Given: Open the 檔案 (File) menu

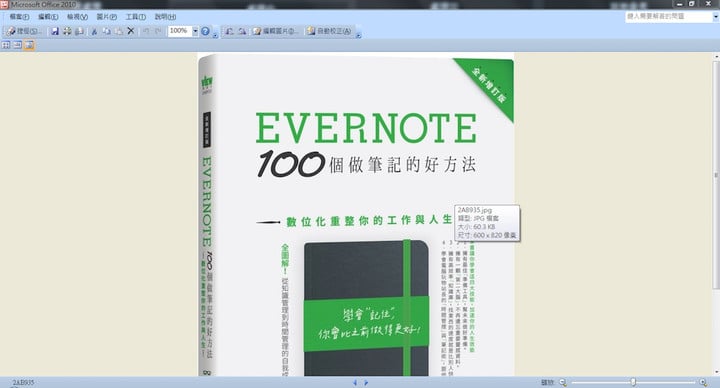Looking at the screenshot, I should pos(19,17).
